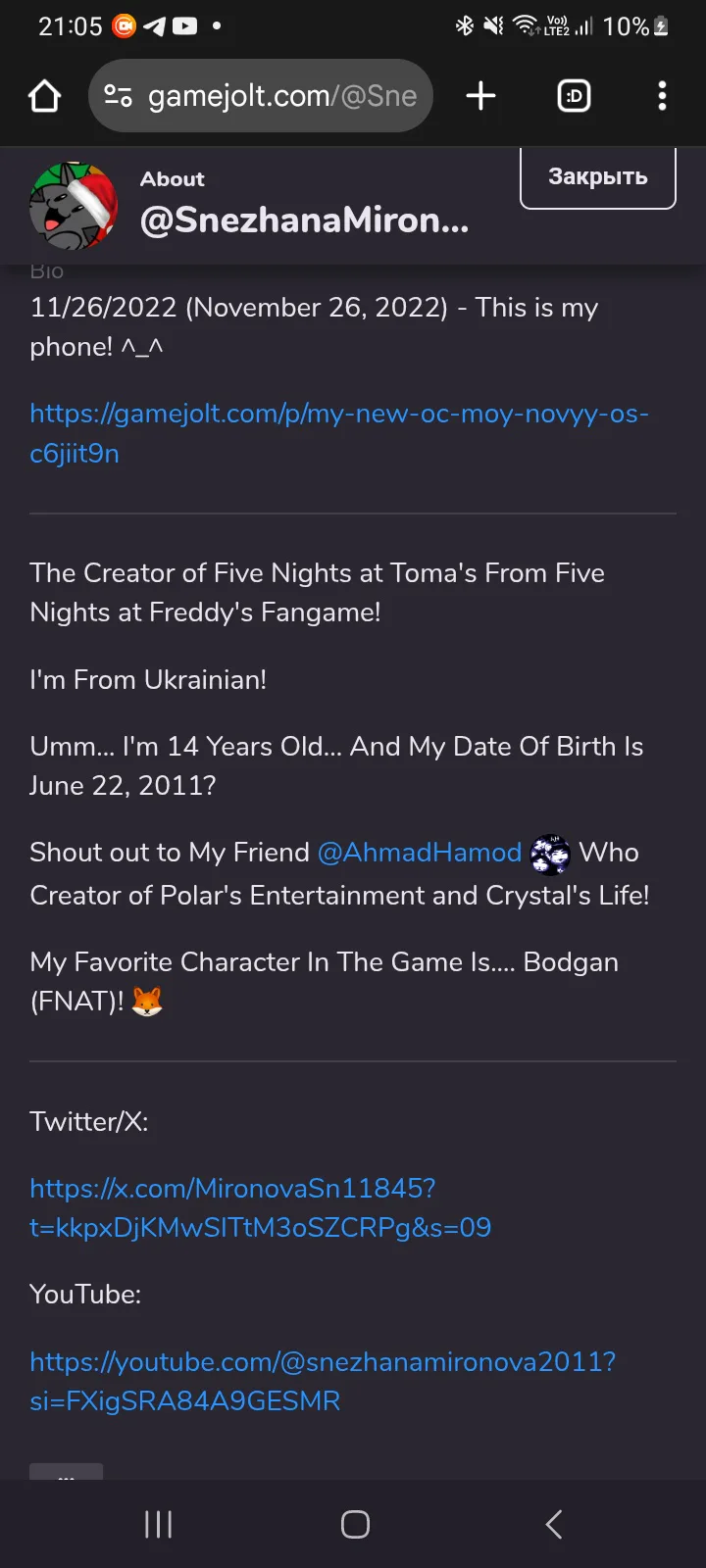Open the browser three-dot menu
The image size is (706, 1568).
tap(662, 96)
